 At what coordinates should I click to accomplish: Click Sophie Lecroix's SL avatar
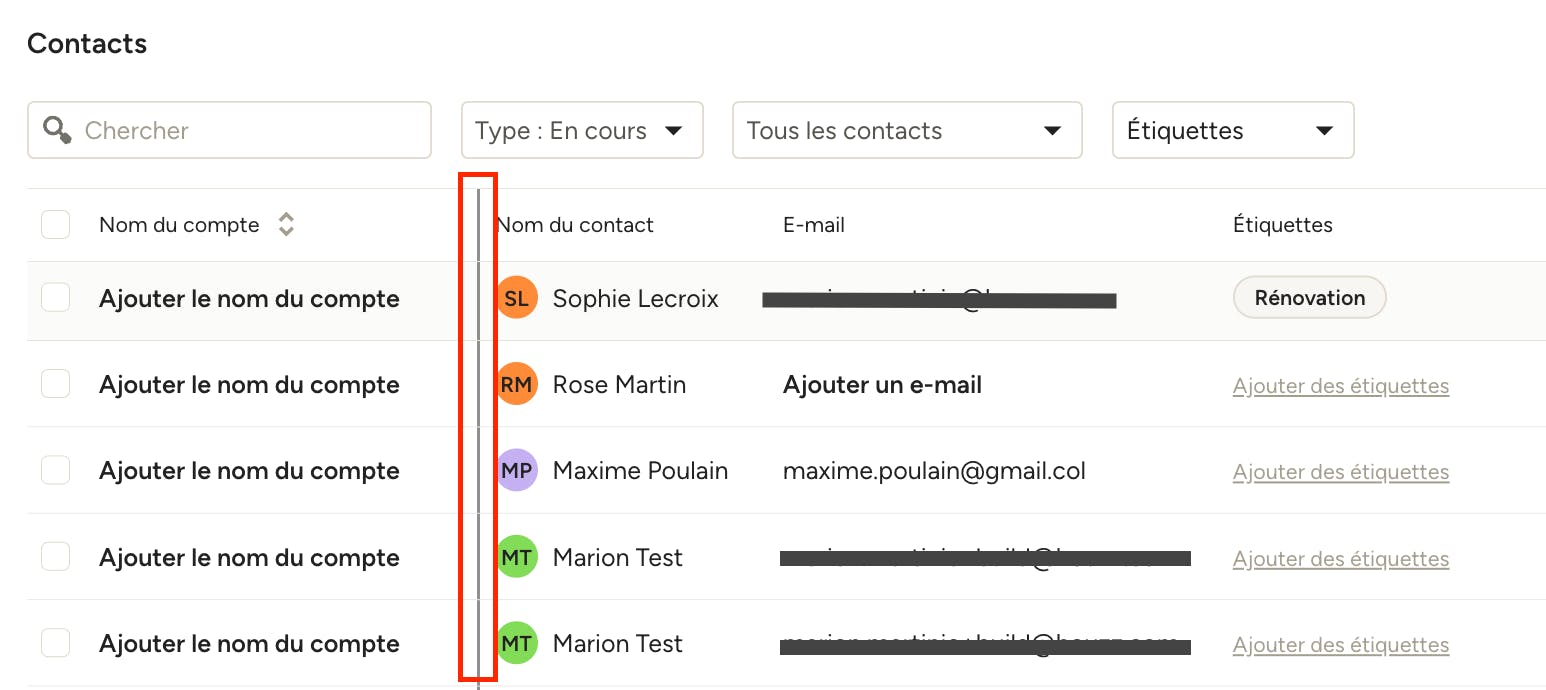(x=516, y=298)
